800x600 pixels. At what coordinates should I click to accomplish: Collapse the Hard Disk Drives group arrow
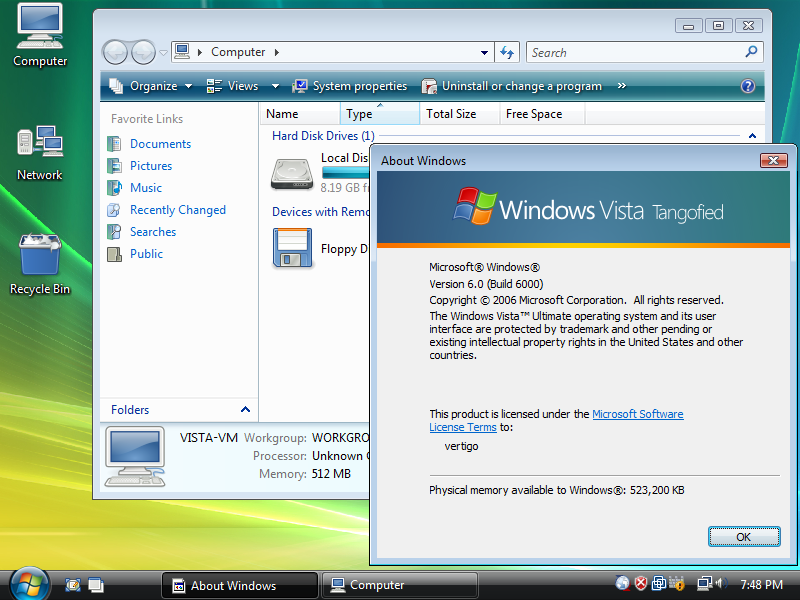[x=752, y=136]
